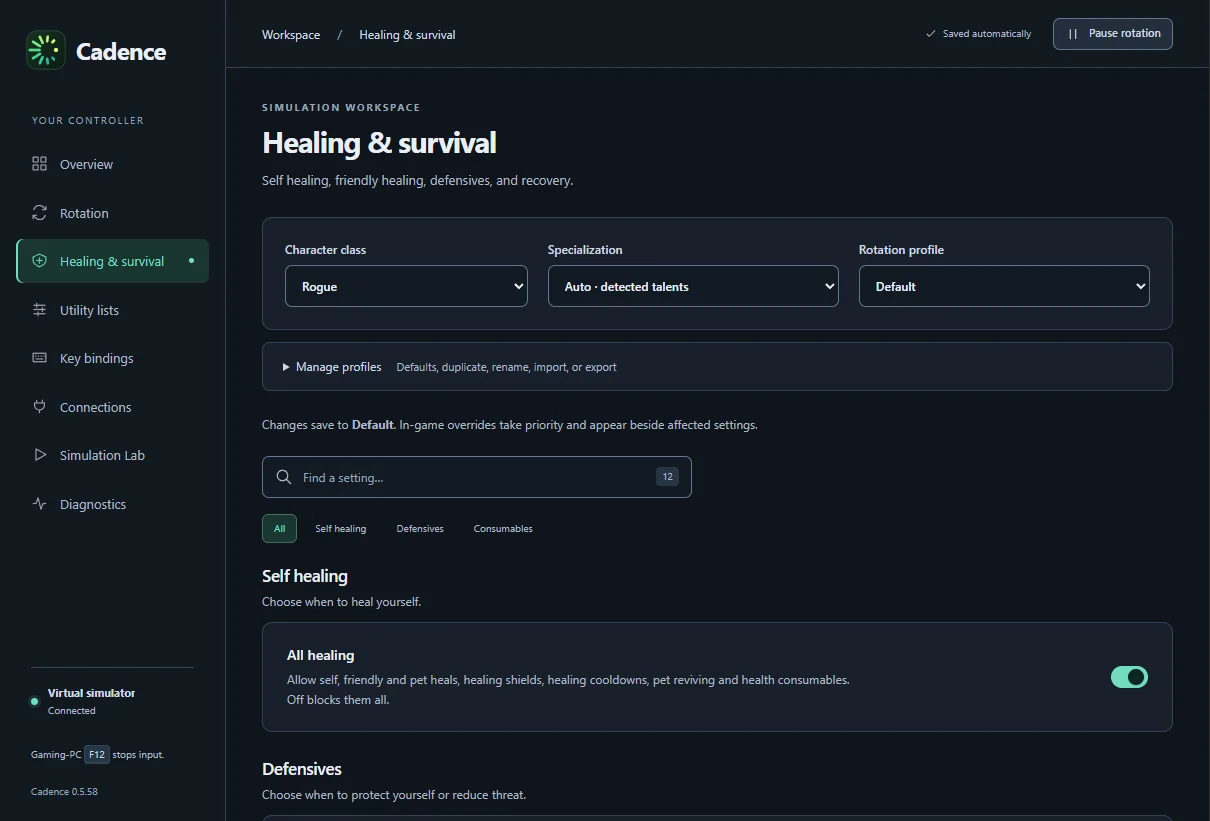Click the Workspace breadcrumb link
This screenshot has height=821, width=1210.
(x=291, y=35)
